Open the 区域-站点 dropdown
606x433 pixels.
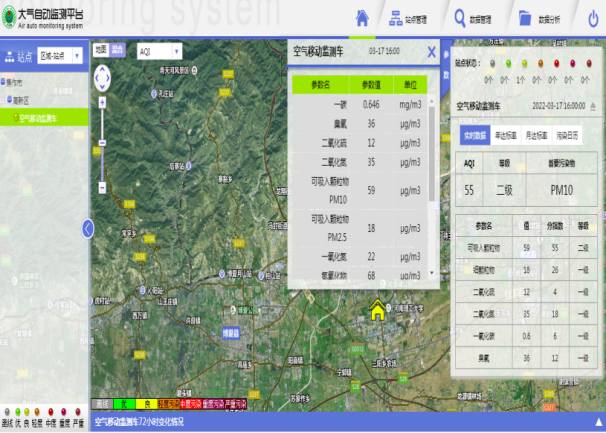[60, 57]
